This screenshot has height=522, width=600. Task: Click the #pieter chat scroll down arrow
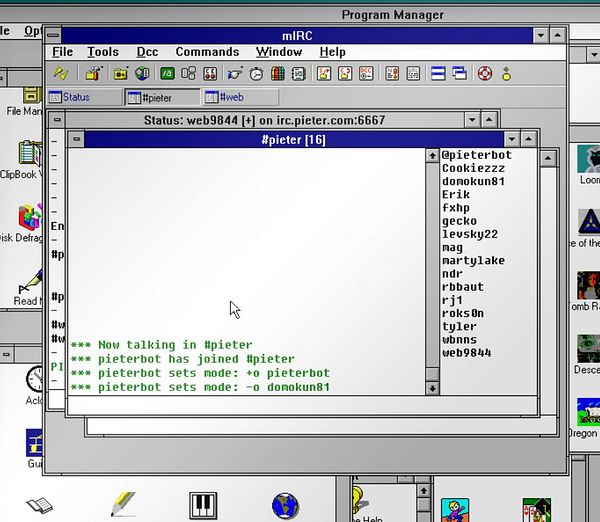click(432, 388)
